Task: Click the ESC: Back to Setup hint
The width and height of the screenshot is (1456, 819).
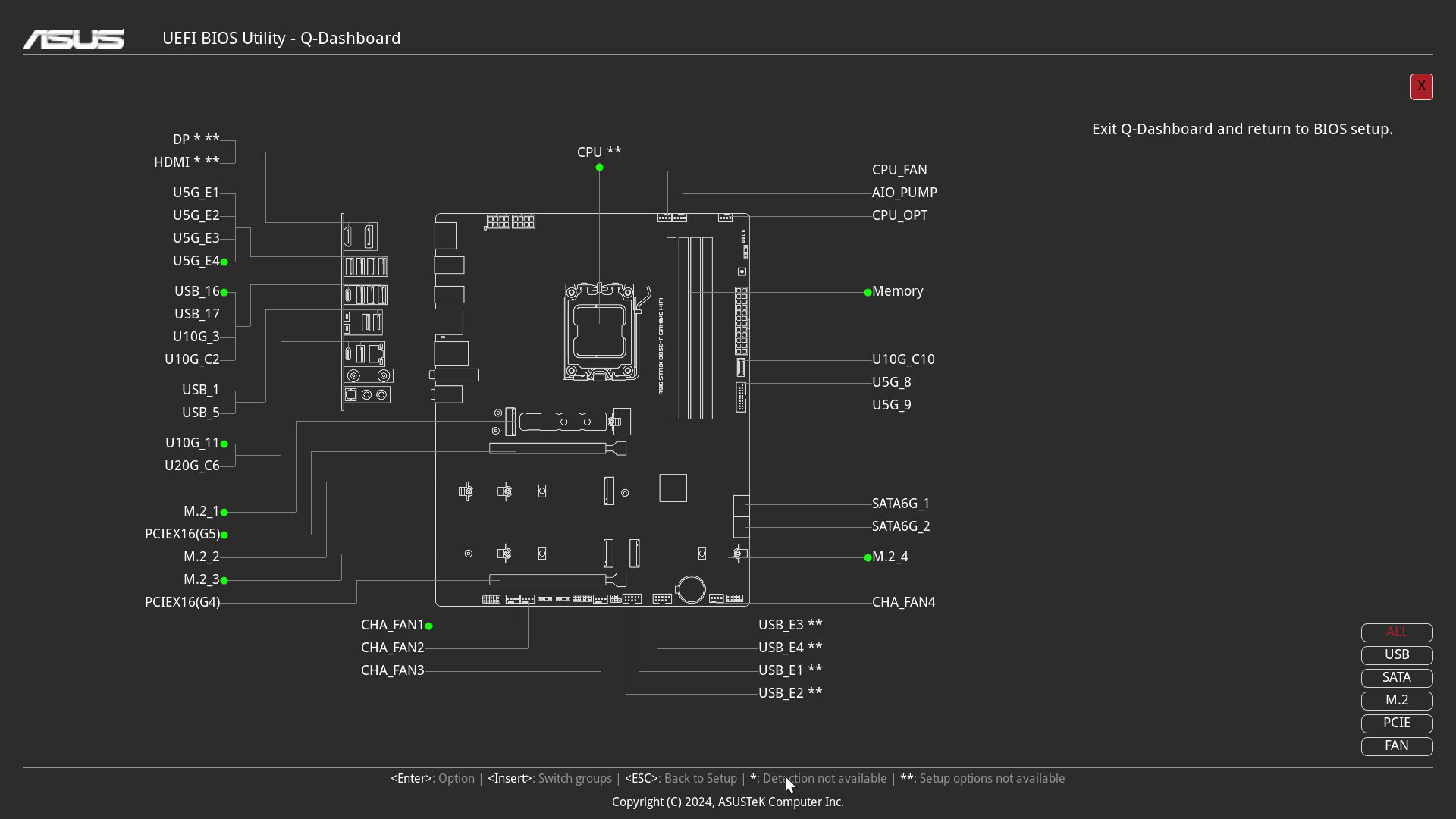Action: pyautogui.click(x=681, y=779)
